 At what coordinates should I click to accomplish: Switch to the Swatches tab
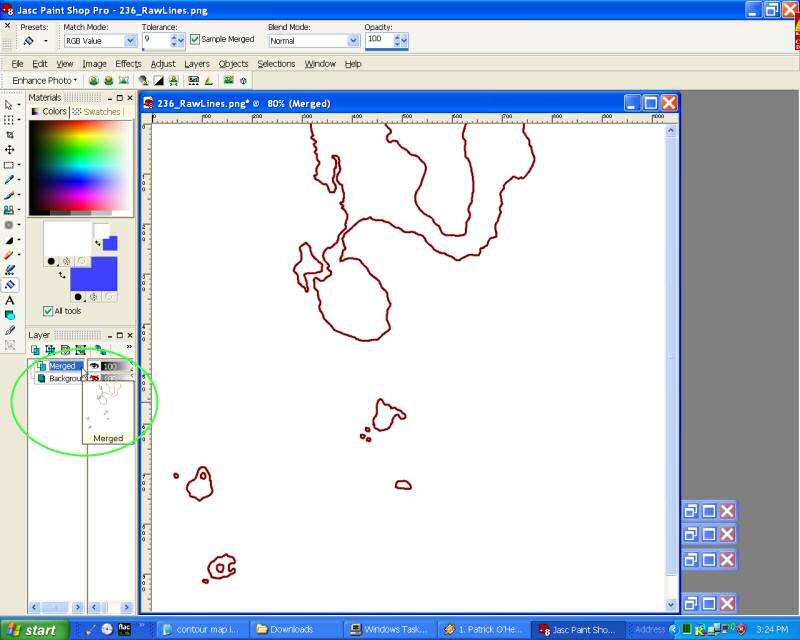pyautogui.click(x=100, y=112)
